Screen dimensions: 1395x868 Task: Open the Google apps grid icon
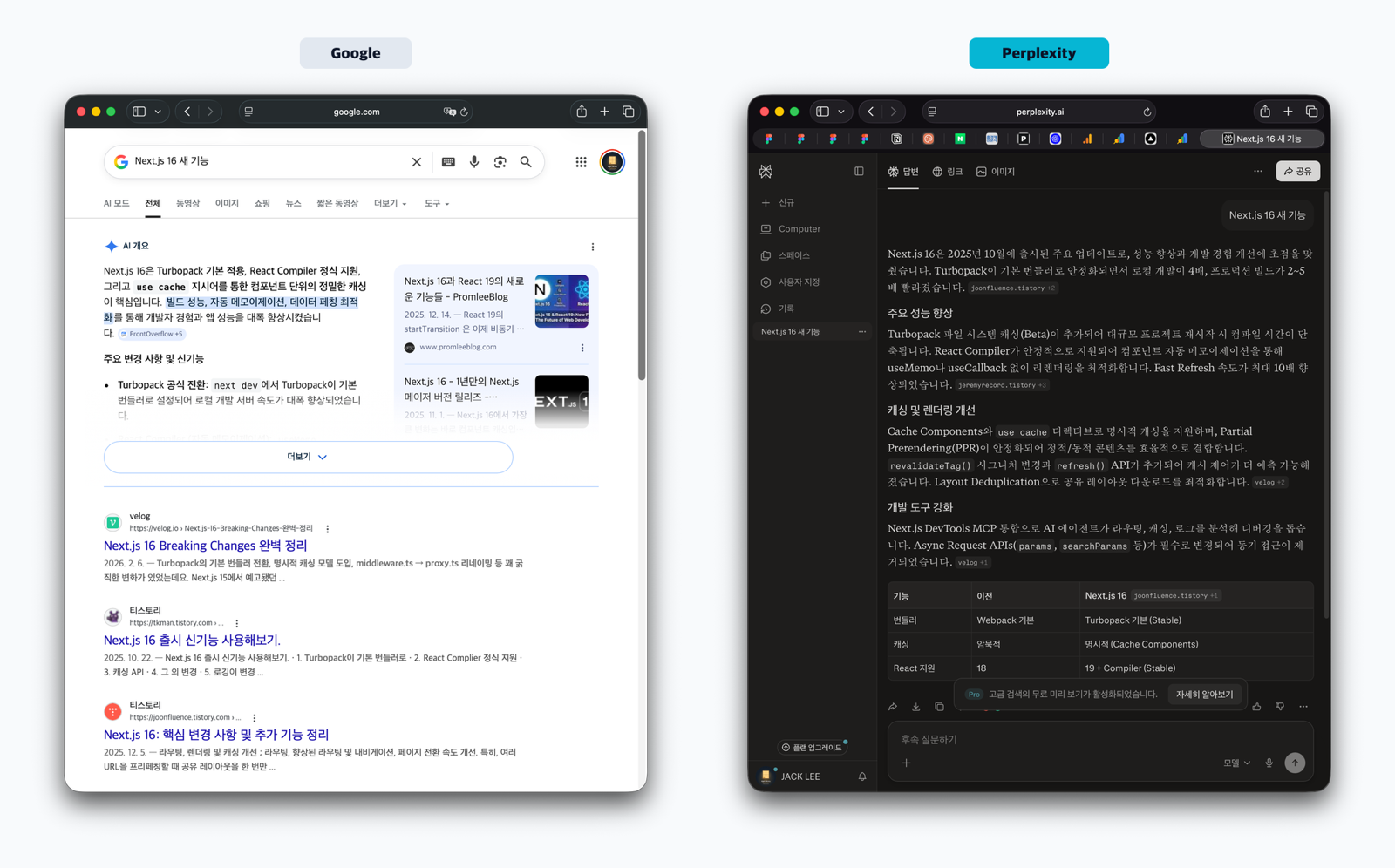coord(581,162)
